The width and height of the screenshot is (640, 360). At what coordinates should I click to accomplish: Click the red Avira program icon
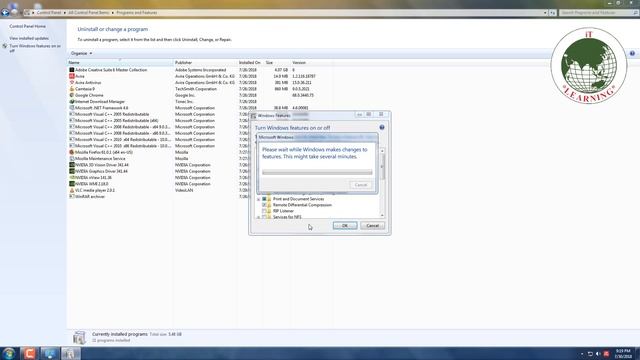click(x=72, y=76)
